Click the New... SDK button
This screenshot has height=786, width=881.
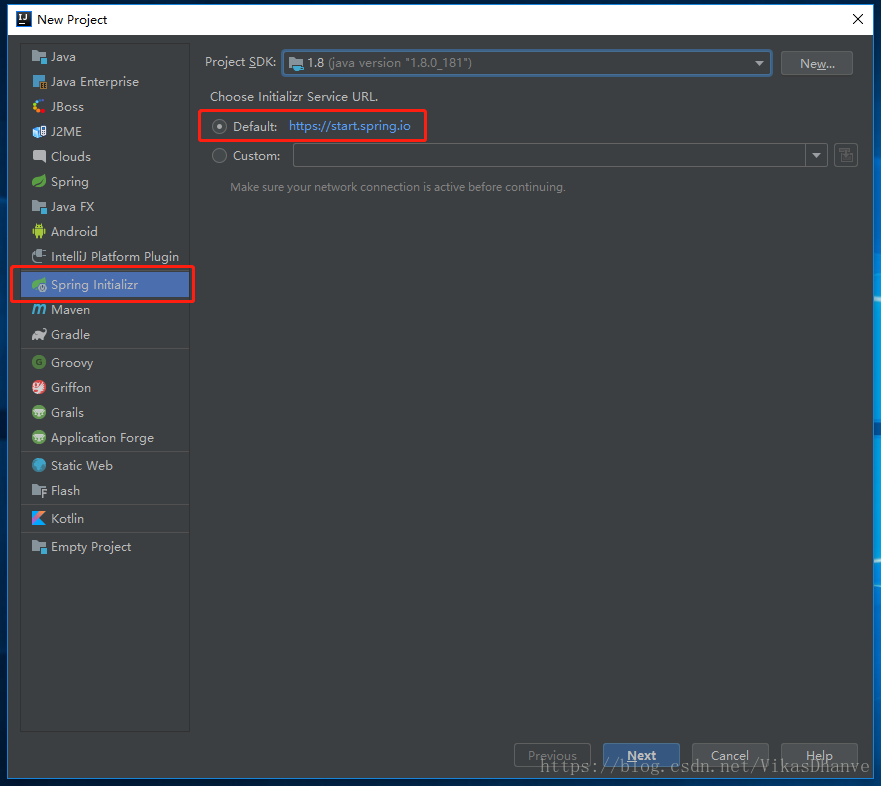click(816, 63)
